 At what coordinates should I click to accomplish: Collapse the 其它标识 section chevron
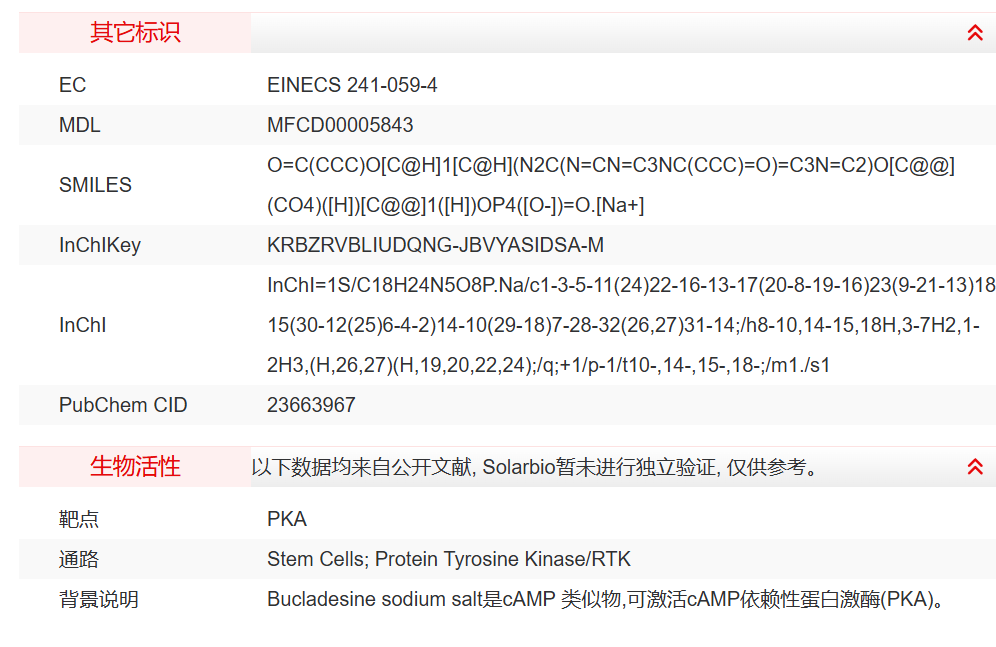[x=975, y=33]
